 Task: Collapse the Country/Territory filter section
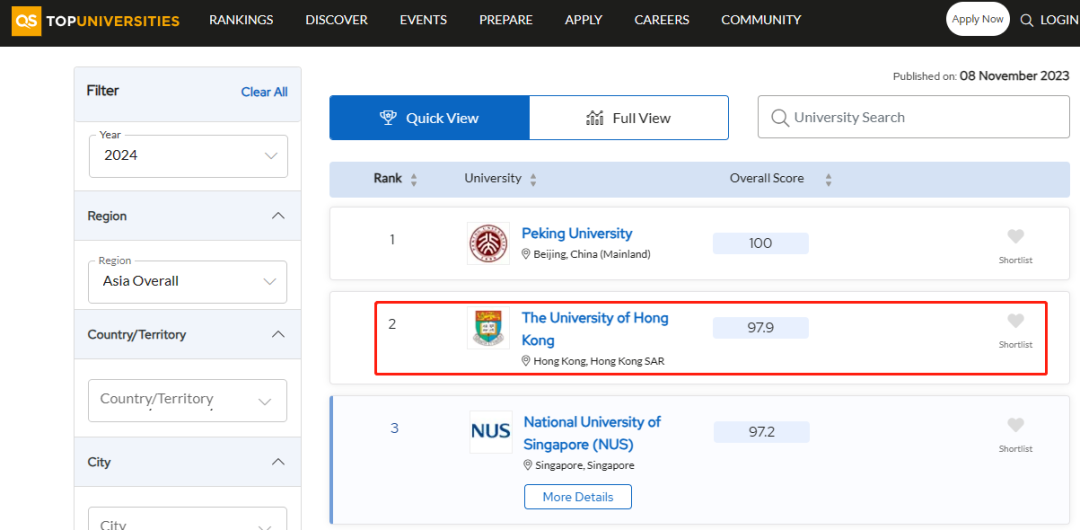point(278,334)
